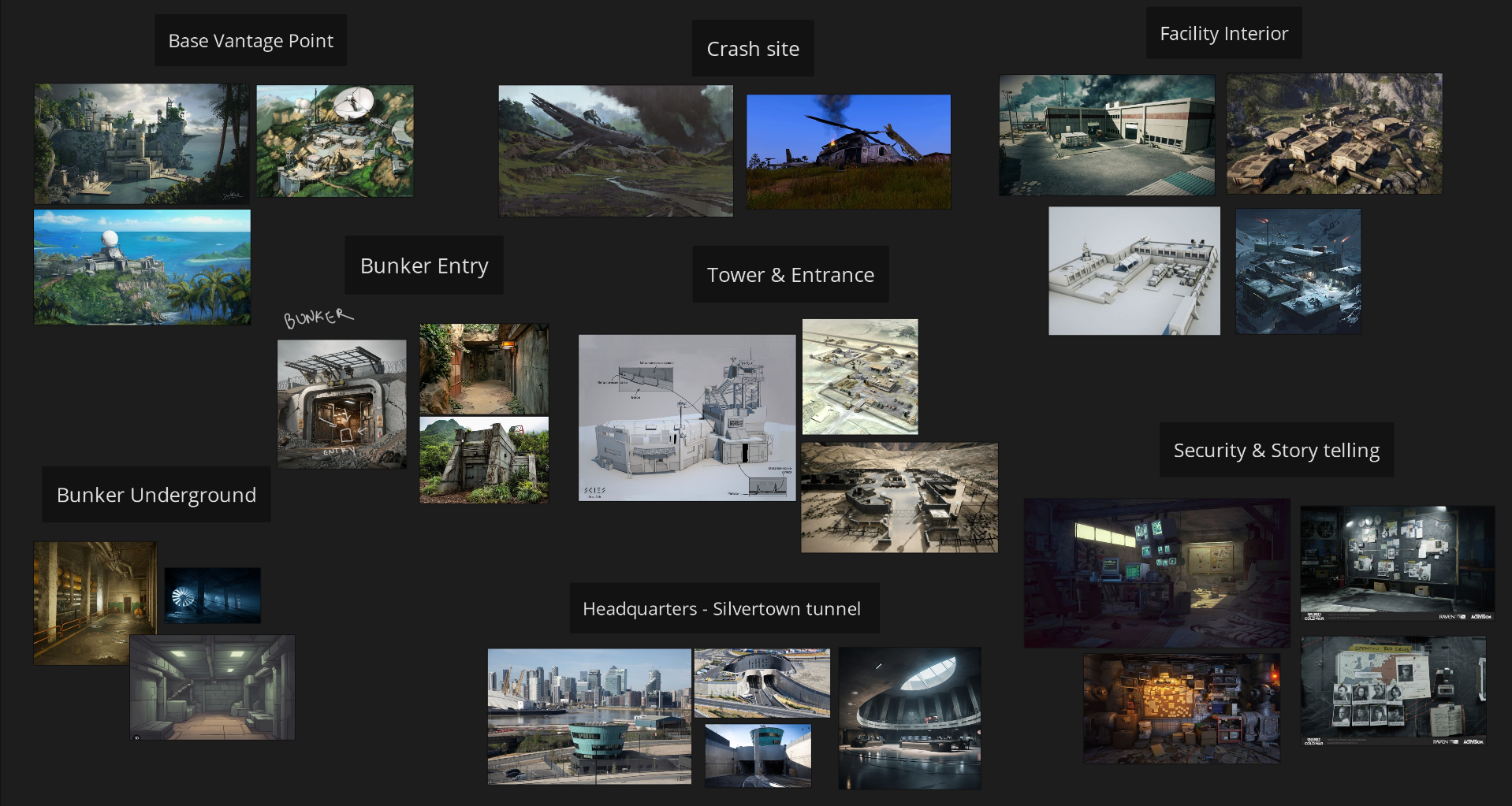Select the dark blue ventilation fan image

pos(212,596)
